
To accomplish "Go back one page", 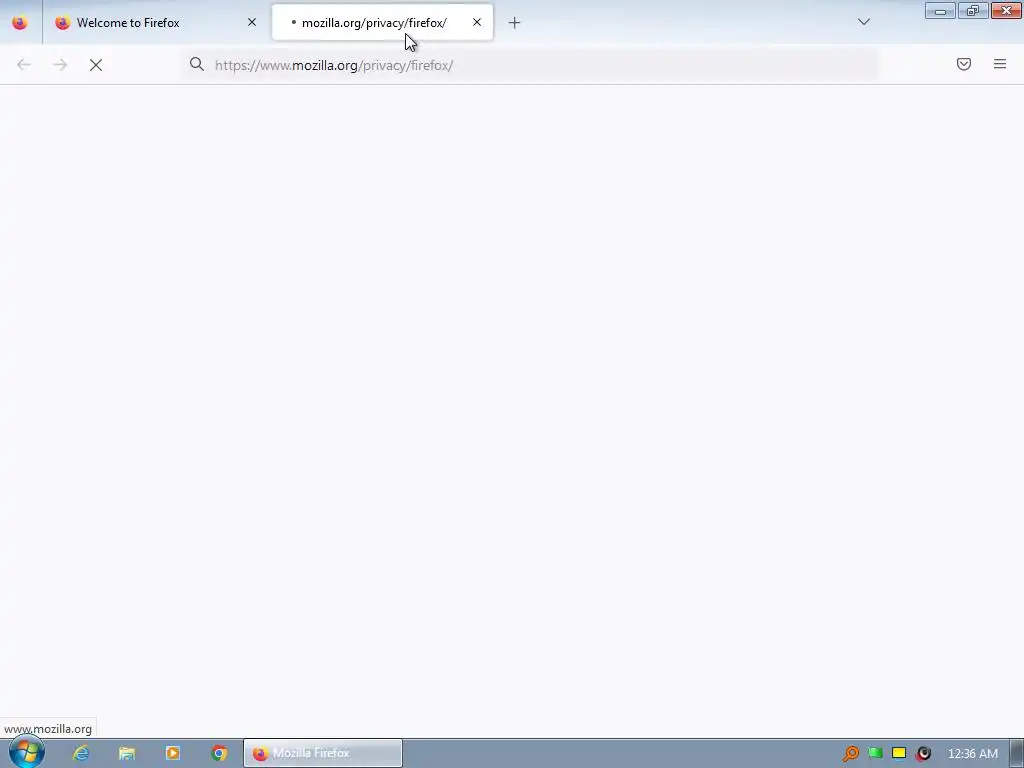I will pos(24,65).
